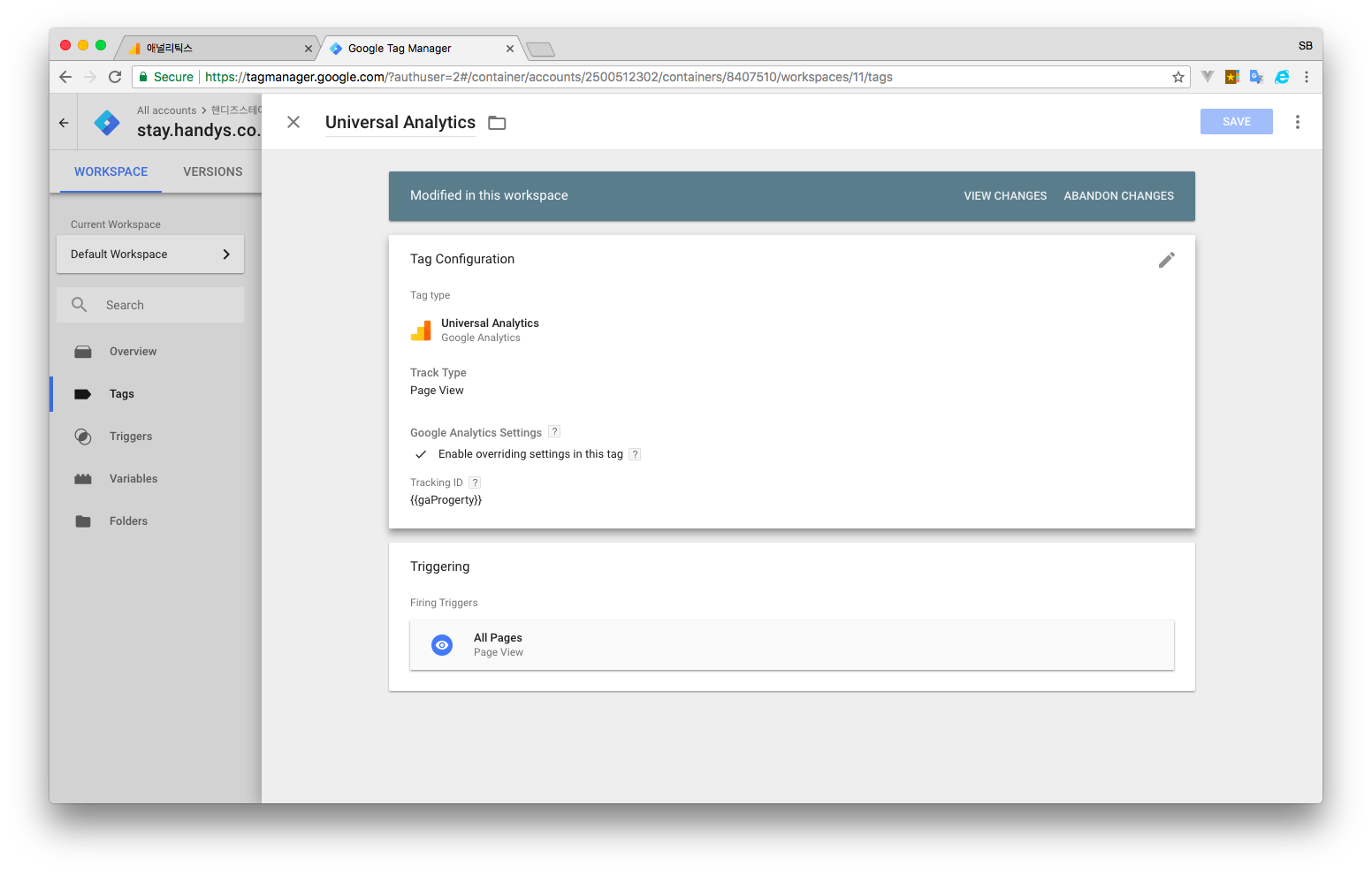Close the 애널리틱스 browser tab
Screen dimensions: 1372x874
[x=308, y=49]
